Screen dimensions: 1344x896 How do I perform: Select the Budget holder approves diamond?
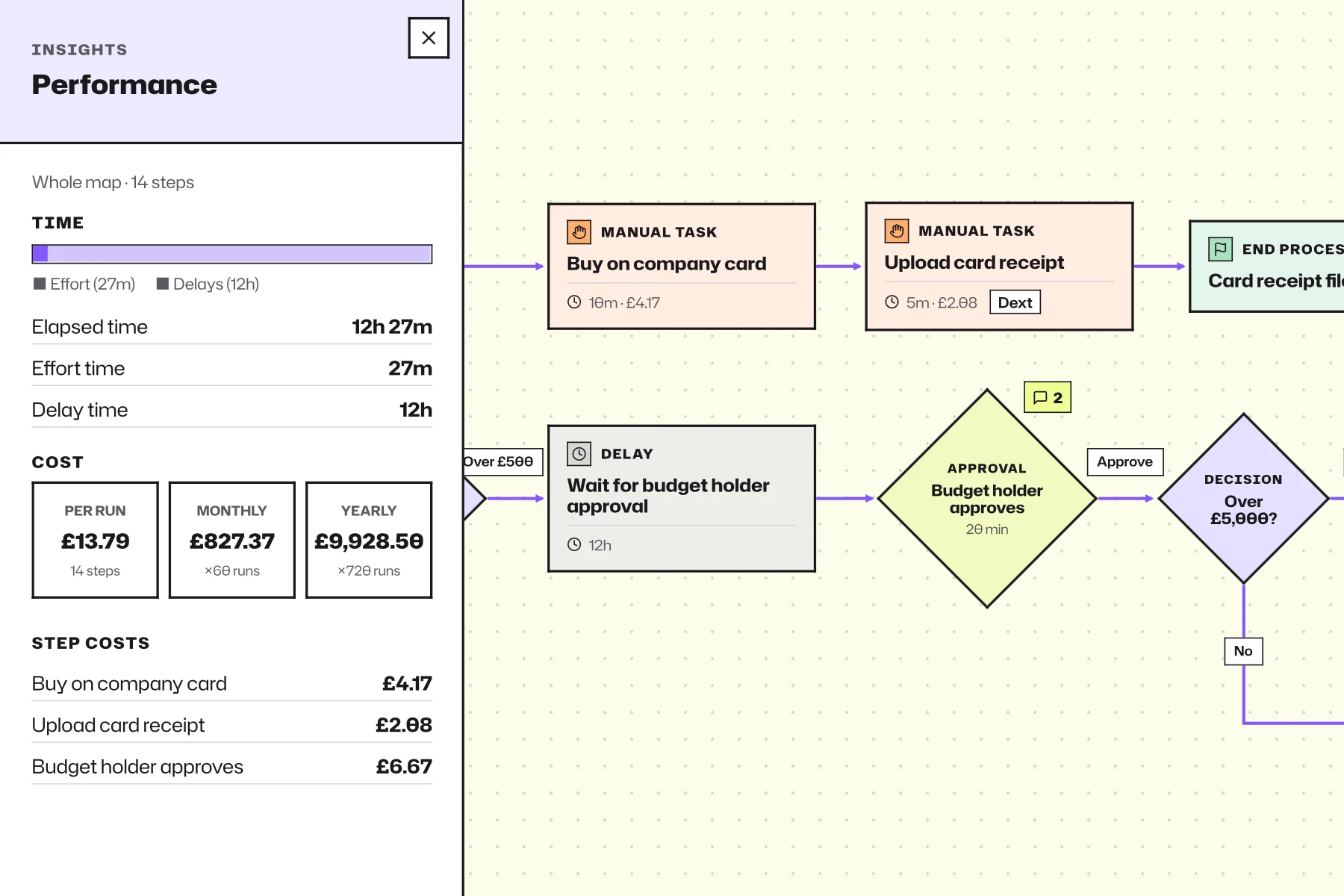pyautogui.click(x=987, y=498)
